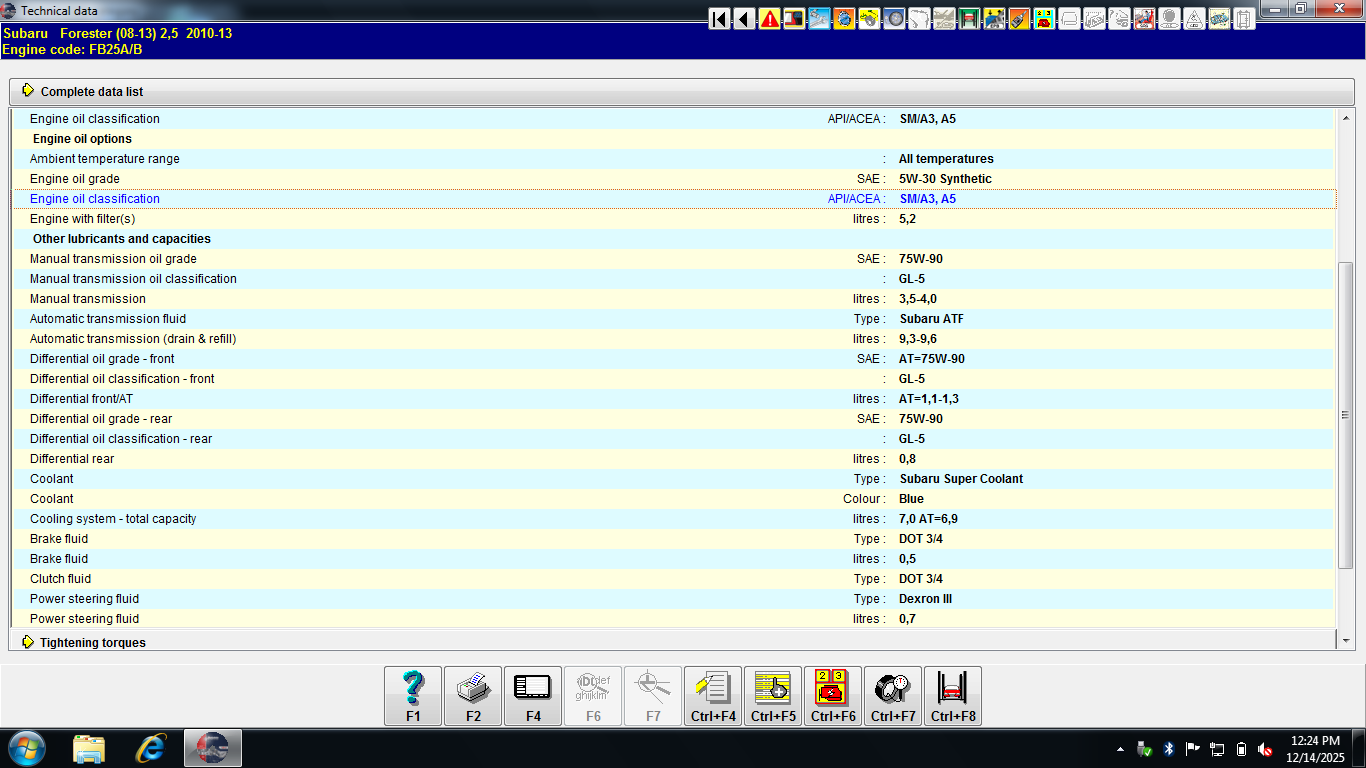
Task: Print the data using the F2 printer button
Action: coord(473,696)
